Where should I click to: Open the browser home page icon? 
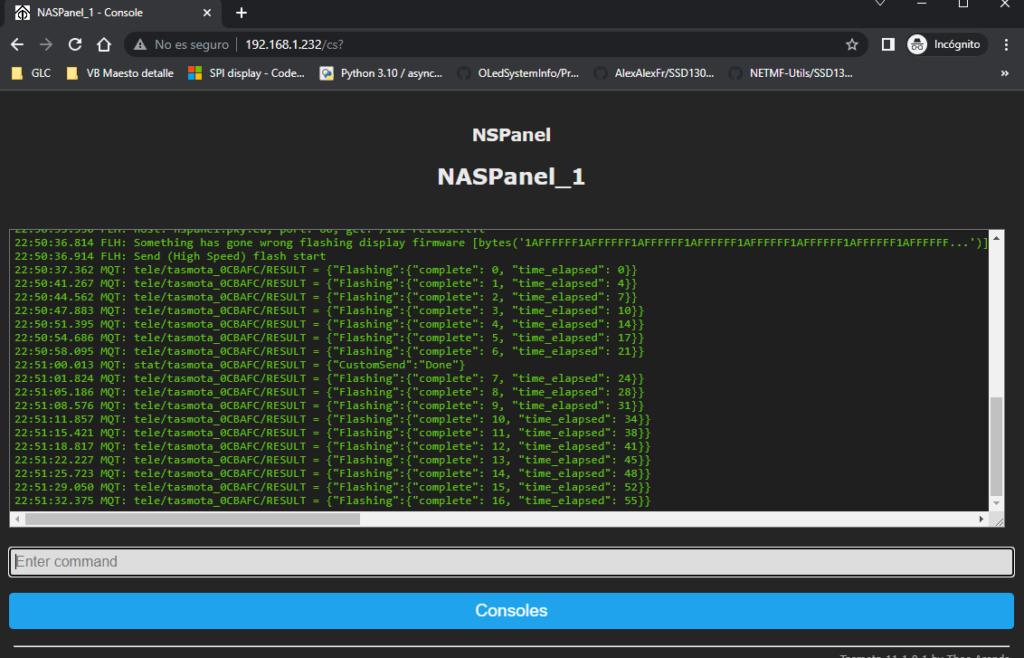point(104,44)
